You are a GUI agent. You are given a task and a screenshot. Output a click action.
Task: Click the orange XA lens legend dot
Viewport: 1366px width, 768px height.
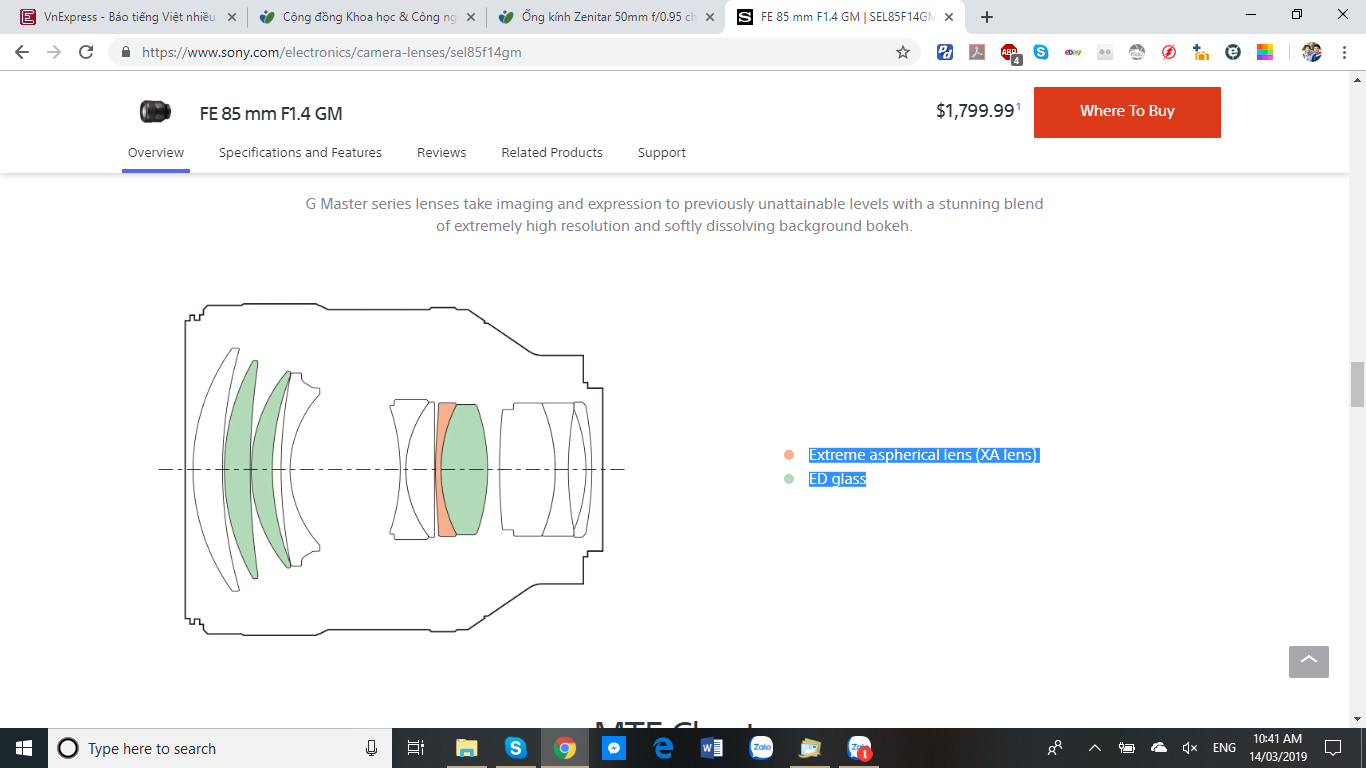coord(789,455)
